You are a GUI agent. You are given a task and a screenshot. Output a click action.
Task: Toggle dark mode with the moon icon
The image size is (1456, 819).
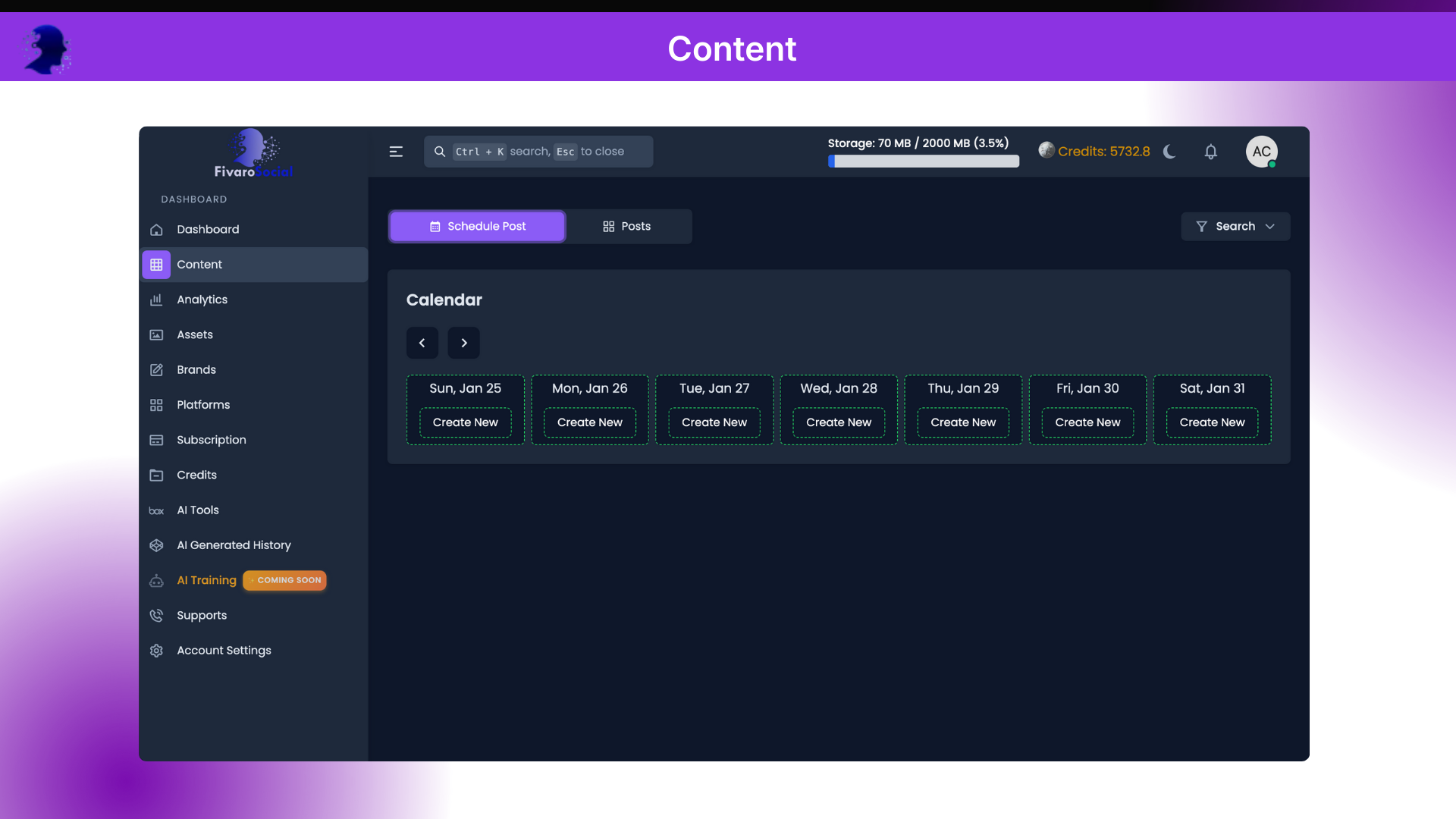pyautogui.click(x=1169, y=152)
